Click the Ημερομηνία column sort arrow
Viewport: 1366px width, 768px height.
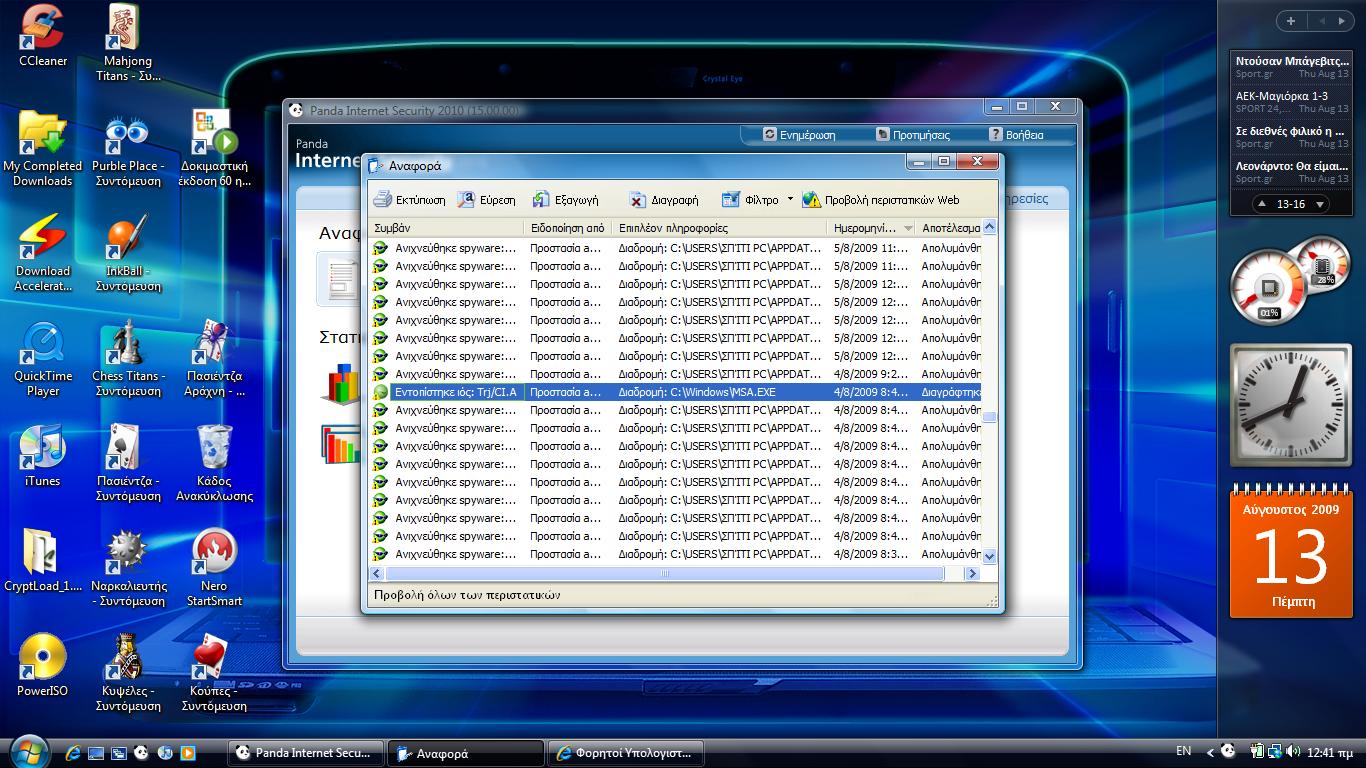pyautogui.click(x=908, y=228)
